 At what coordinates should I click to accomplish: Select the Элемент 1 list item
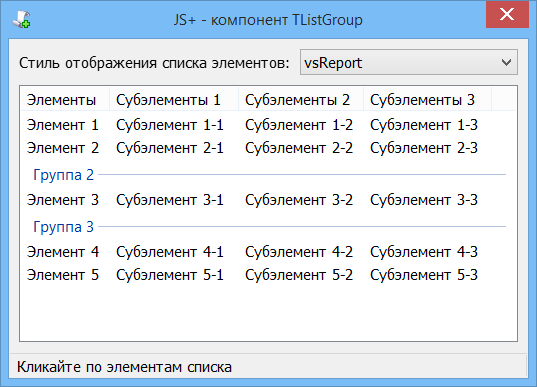coord(63,125)
